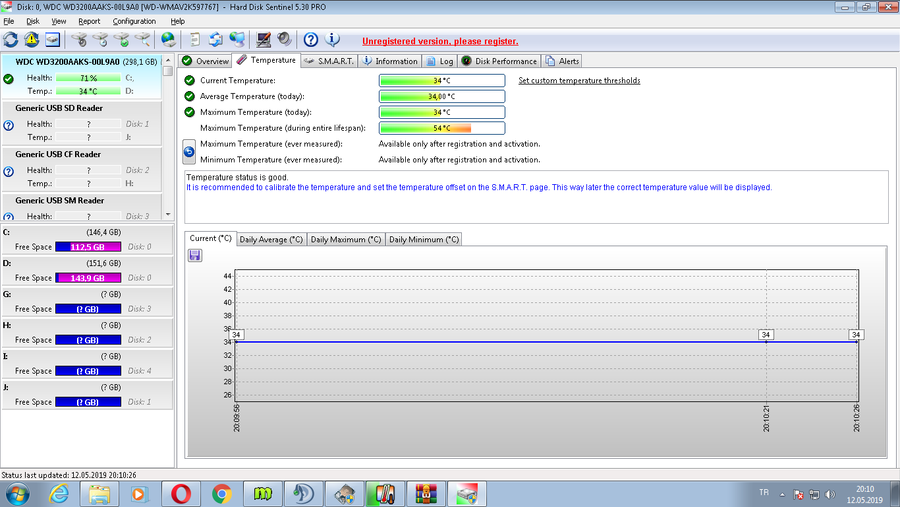Switch to the Information tab
The image size is (900, 507).
coord(390,61)
